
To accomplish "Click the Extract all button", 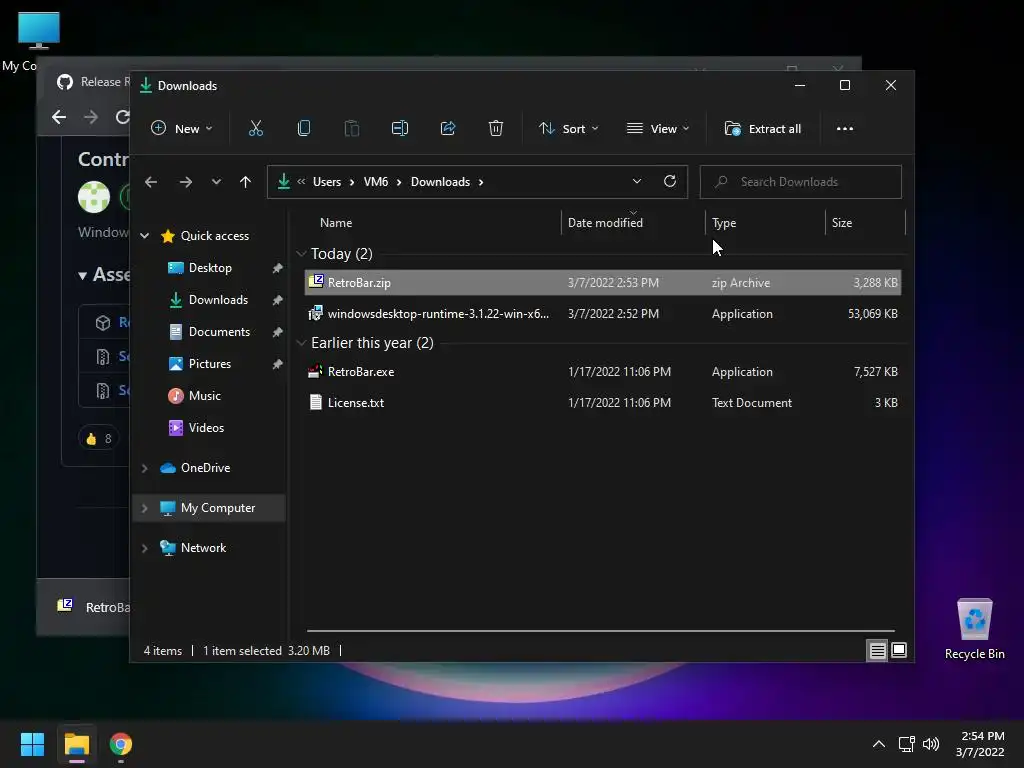I will [x=763, y=129].
